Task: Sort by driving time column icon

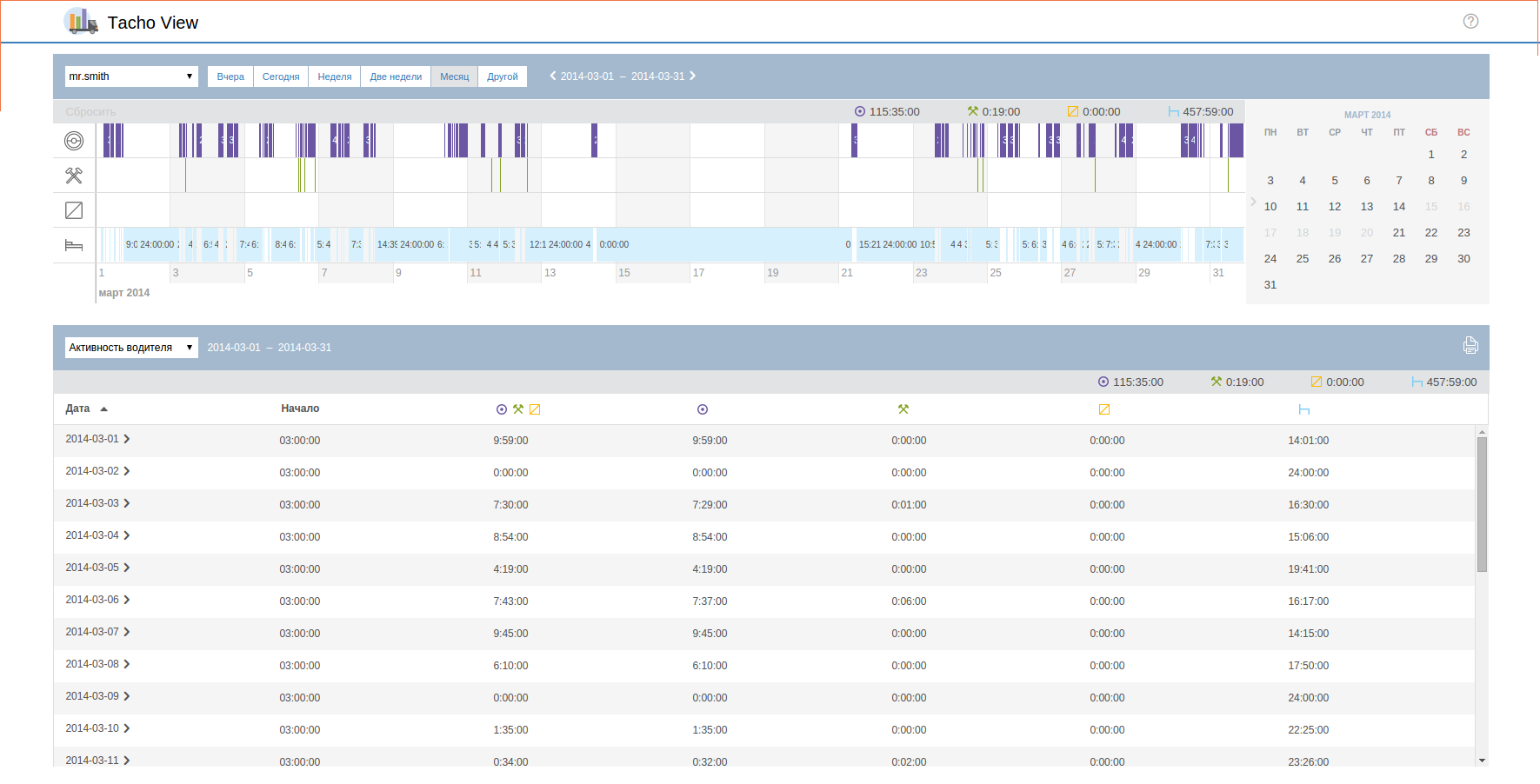Action: [x=703, y=409]
